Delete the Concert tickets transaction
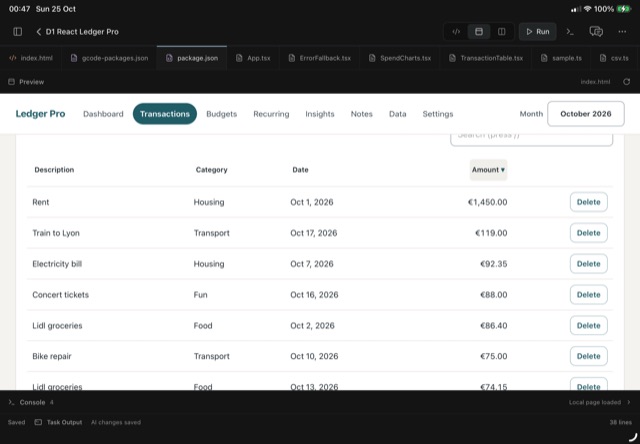 tap(589, 295)
